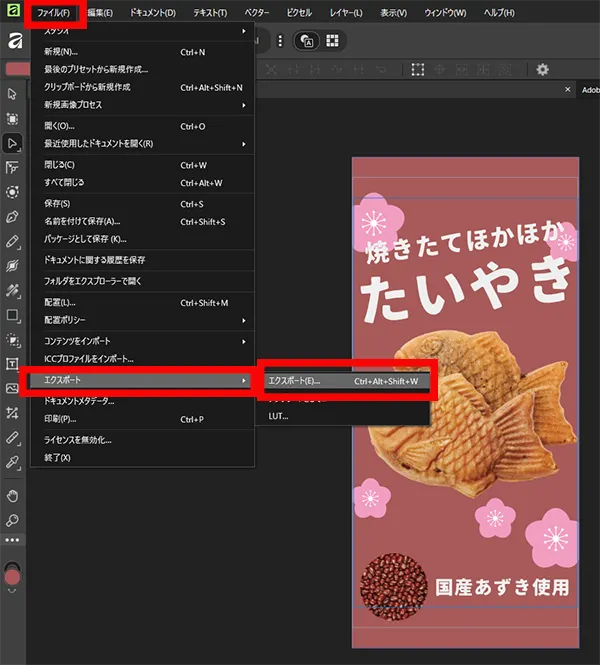The image size is (600, 665).
Task: Select the Hand pan tool
Action: pos(12,496)
